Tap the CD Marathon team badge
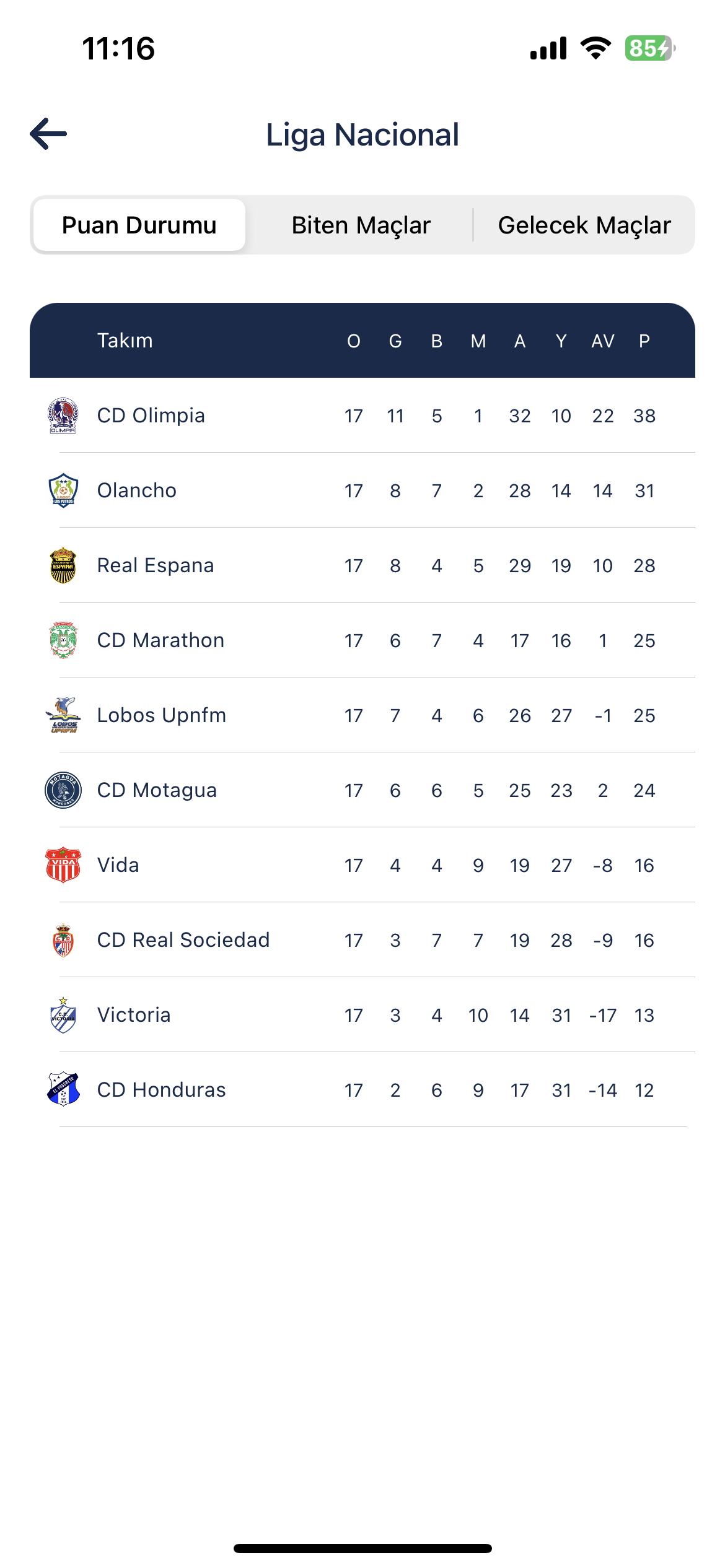 pos(63,640)
